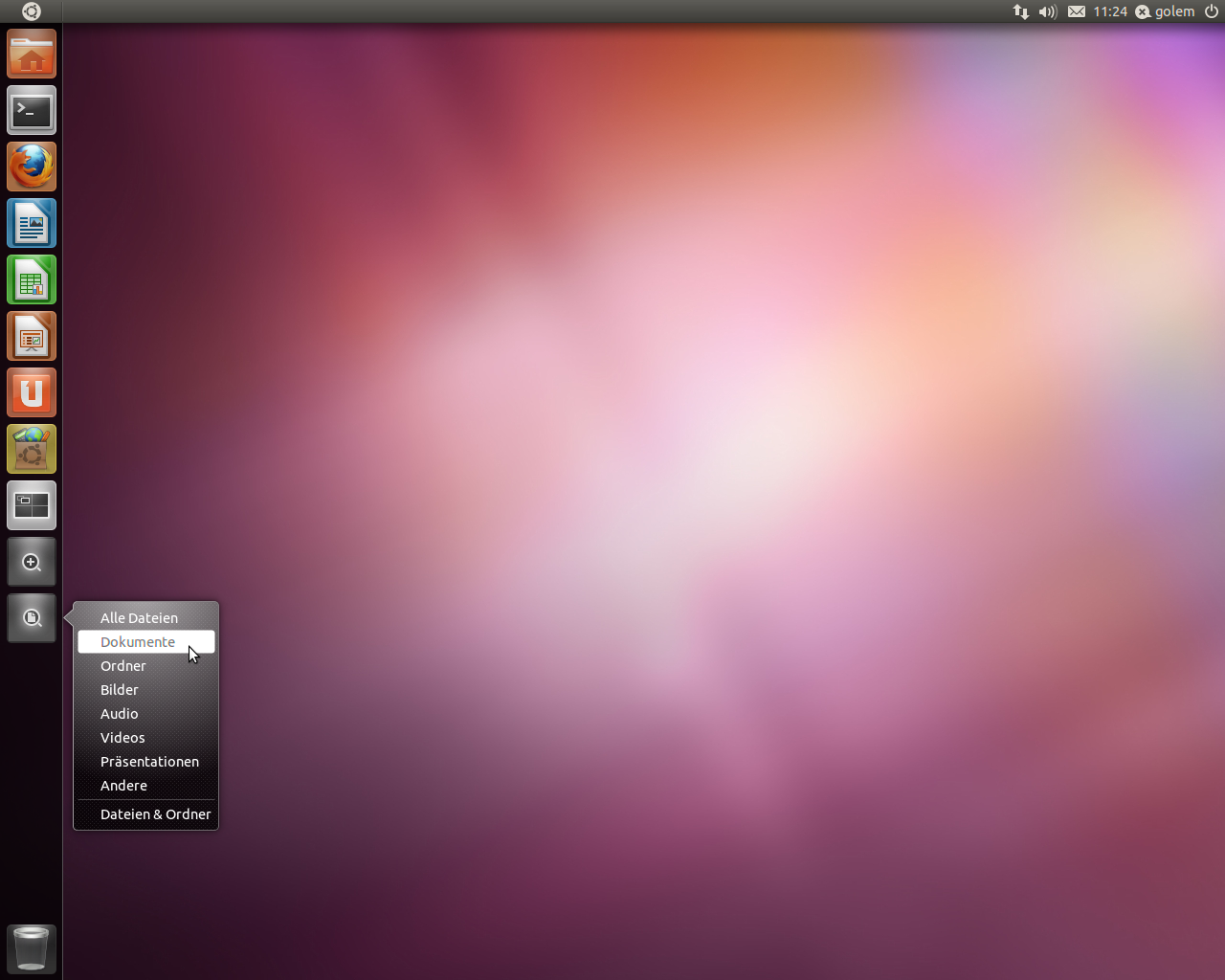Open the Applications lens magnifier icon
1225x980 pixels.
tap(32, 563)
